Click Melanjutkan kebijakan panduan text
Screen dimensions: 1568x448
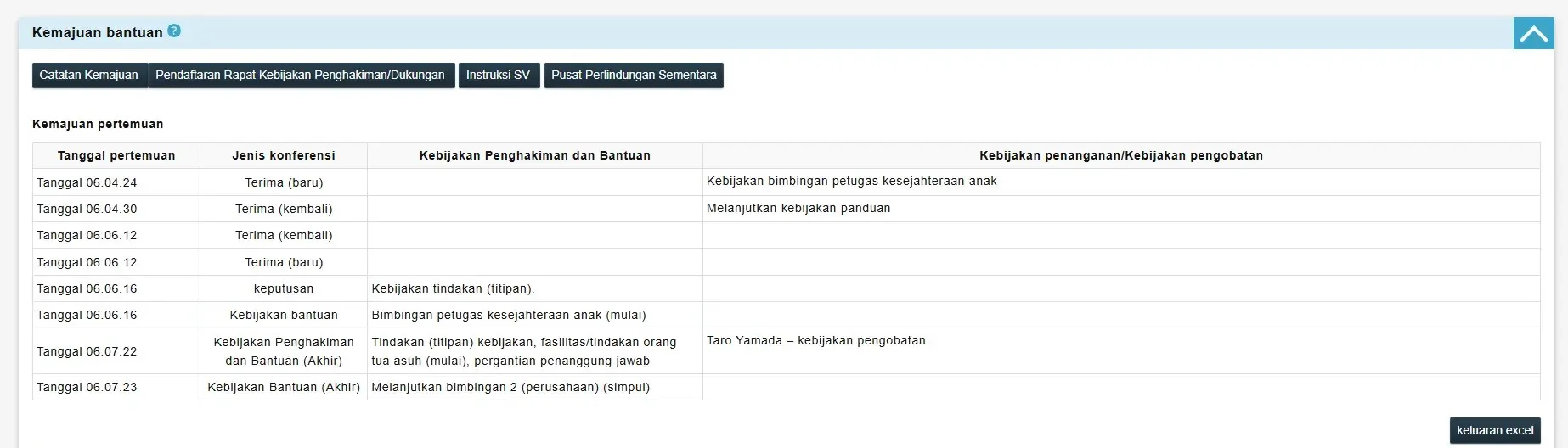(x=798, y=208)
